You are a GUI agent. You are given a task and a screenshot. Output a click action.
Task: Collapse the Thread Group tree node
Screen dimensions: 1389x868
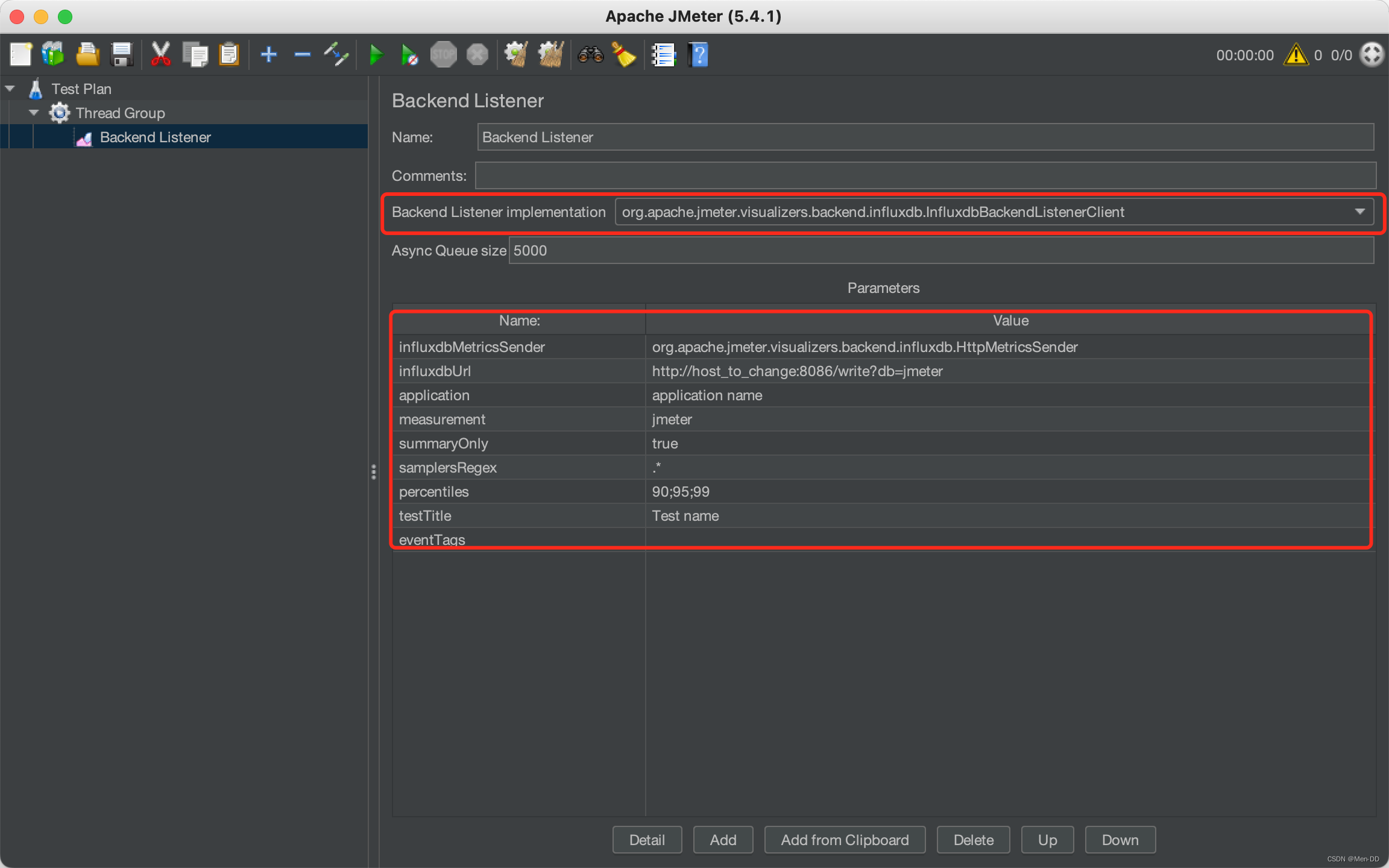34,113
